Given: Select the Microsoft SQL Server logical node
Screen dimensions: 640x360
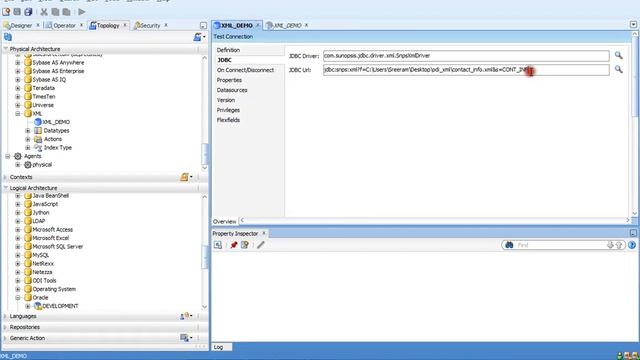Looking at the screenshot, I should click(58, 247).
